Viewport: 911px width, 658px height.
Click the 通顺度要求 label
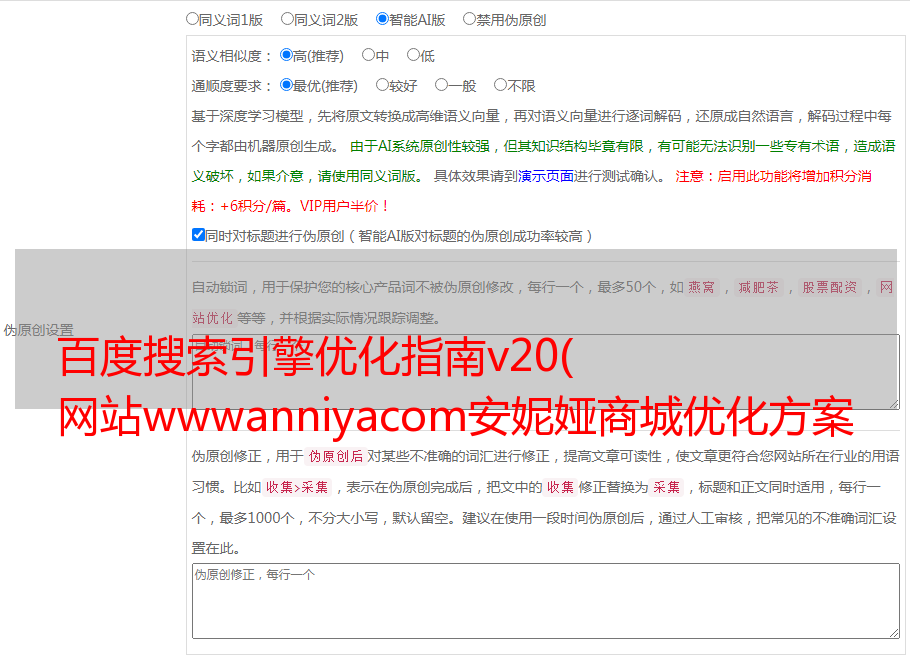pos(231,87)
